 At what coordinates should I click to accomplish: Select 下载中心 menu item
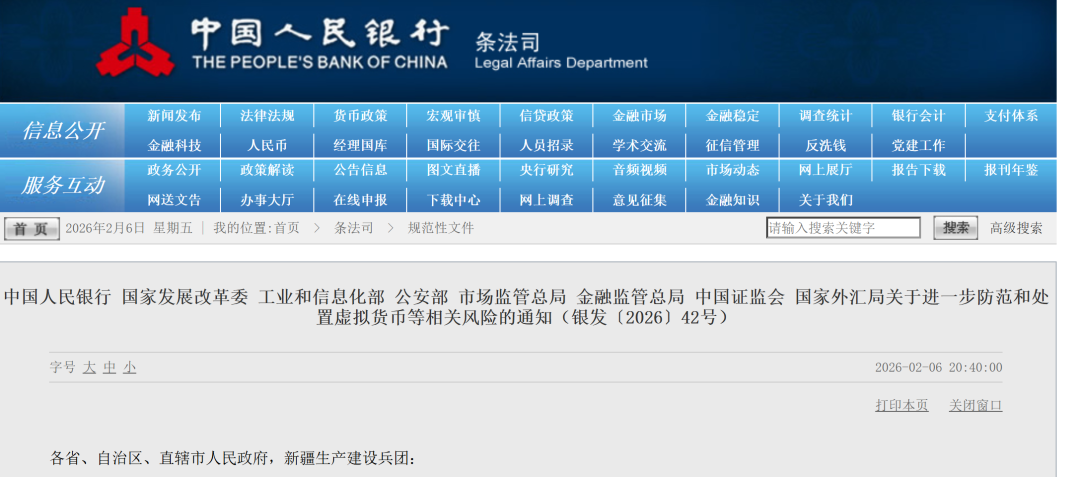(453, 200)
